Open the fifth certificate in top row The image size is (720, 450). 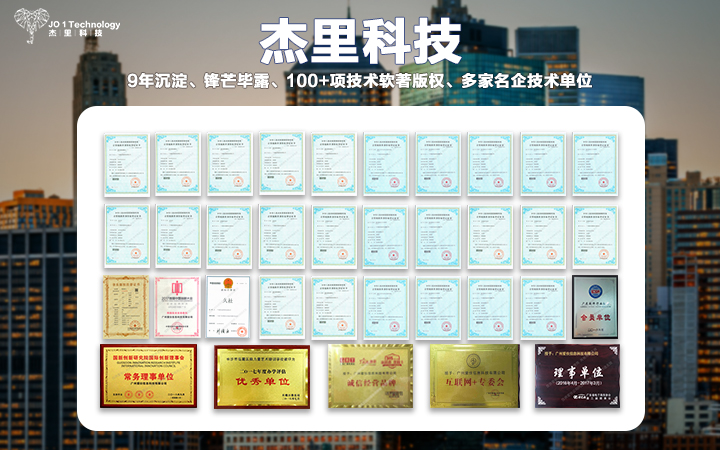coord(333,162)
